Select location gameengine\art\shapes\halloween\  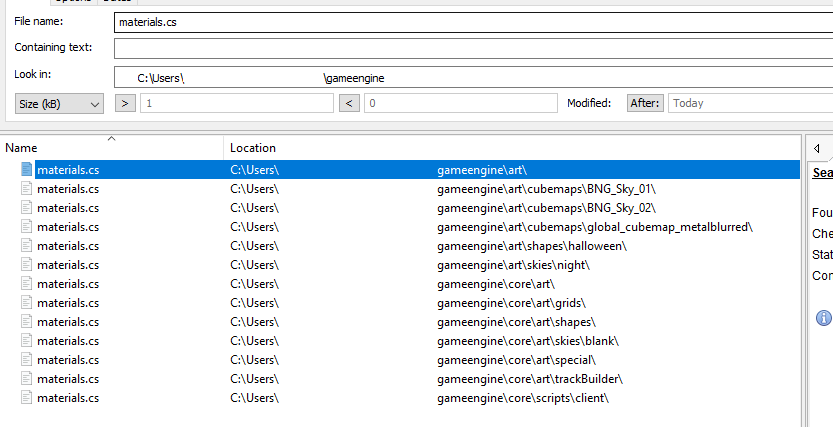pos(532,246)
